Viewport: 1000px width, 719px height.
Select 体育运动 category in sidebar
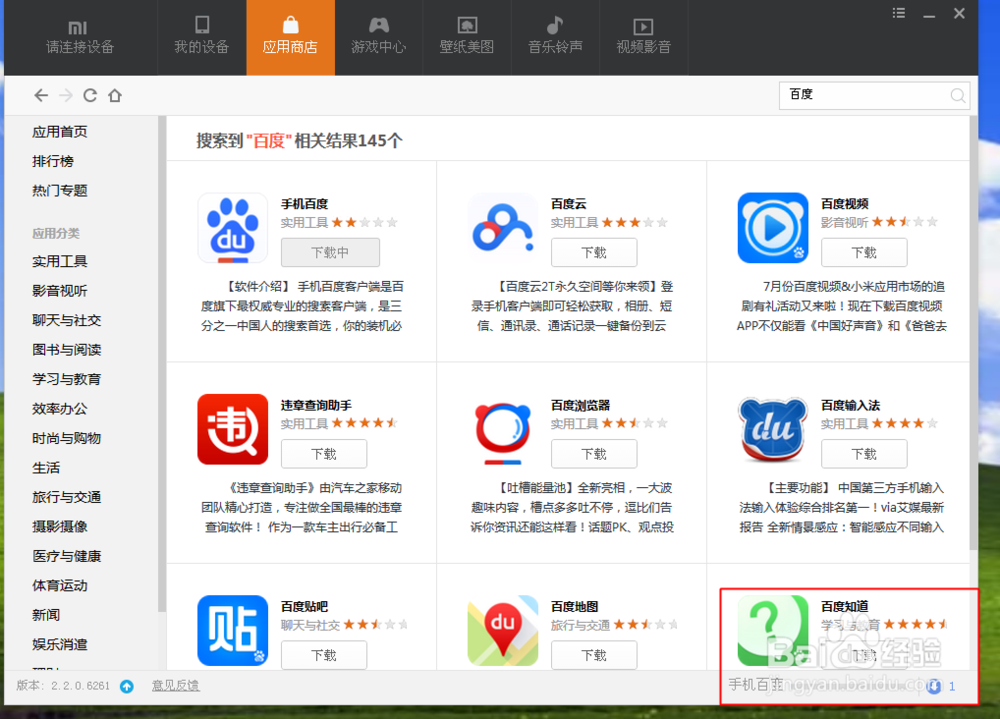pos(60,586)
